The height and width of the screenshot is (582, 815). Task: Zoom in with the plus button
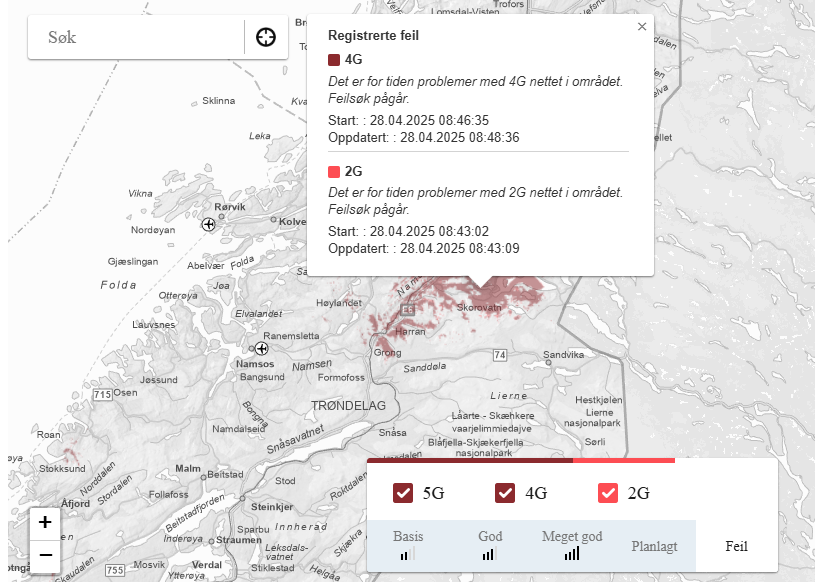(x=45, y=522)
